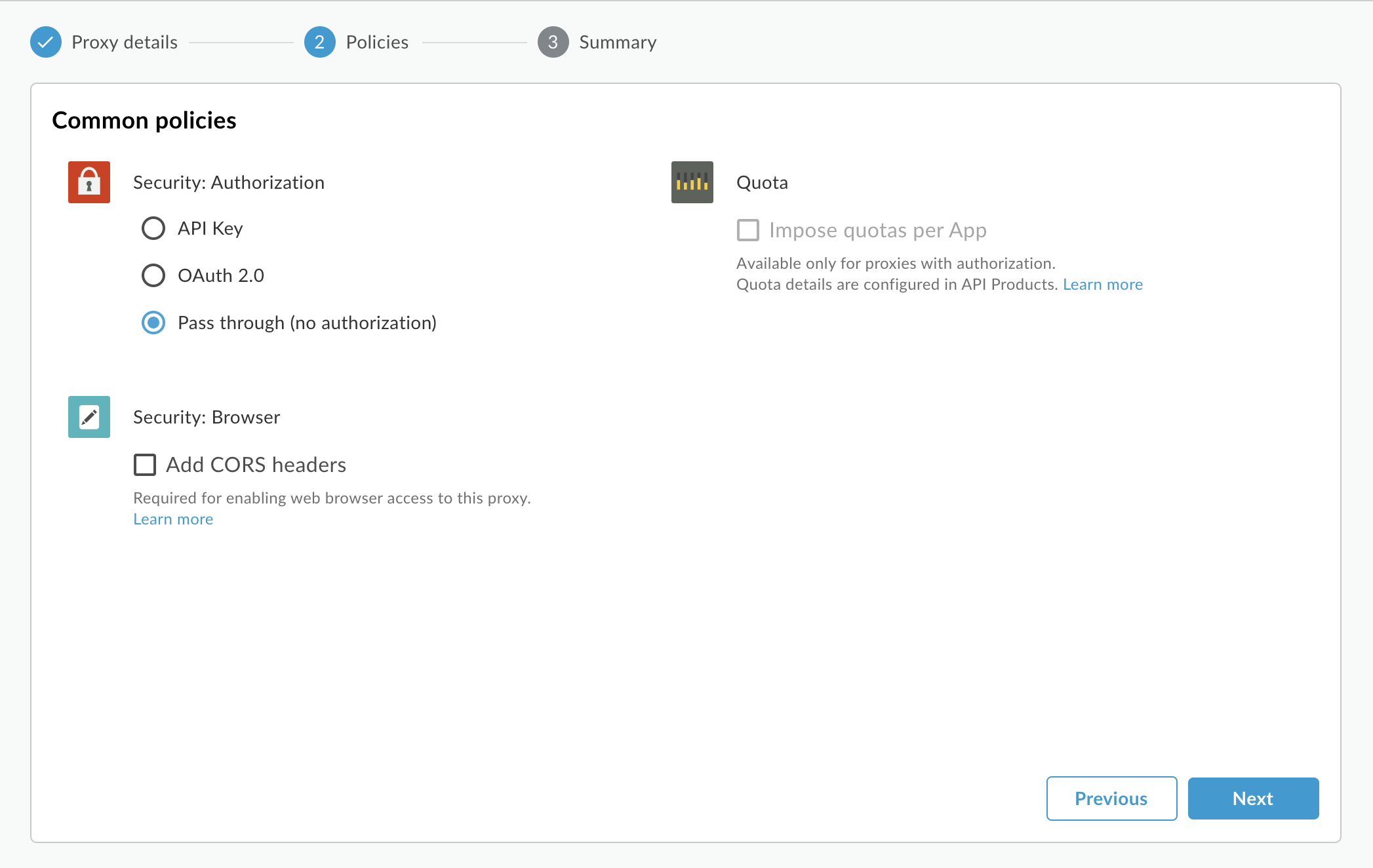Enable Impose quotas per App checkbox
1373x868 pixels.
pos(748,229)
